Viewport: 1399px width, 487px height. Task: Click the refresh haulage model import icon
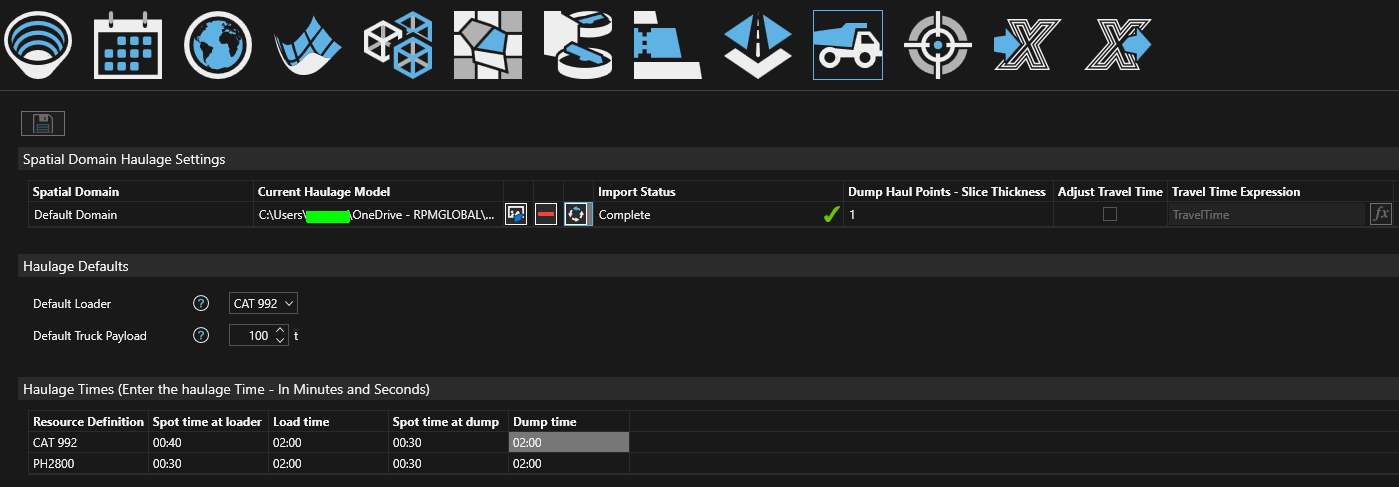(x=576, y=215)
